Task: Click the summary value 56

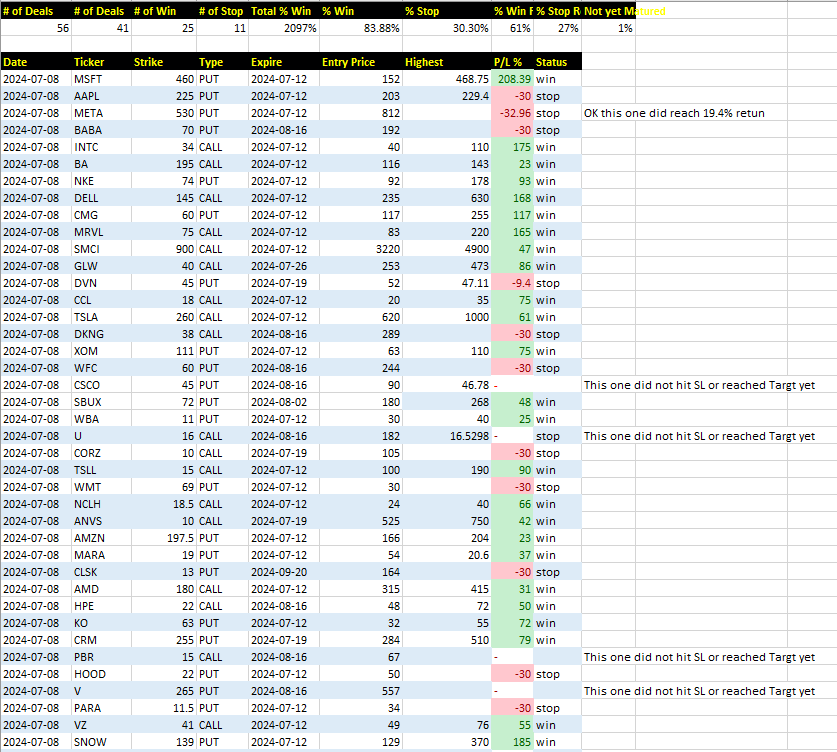Action: 36,28
